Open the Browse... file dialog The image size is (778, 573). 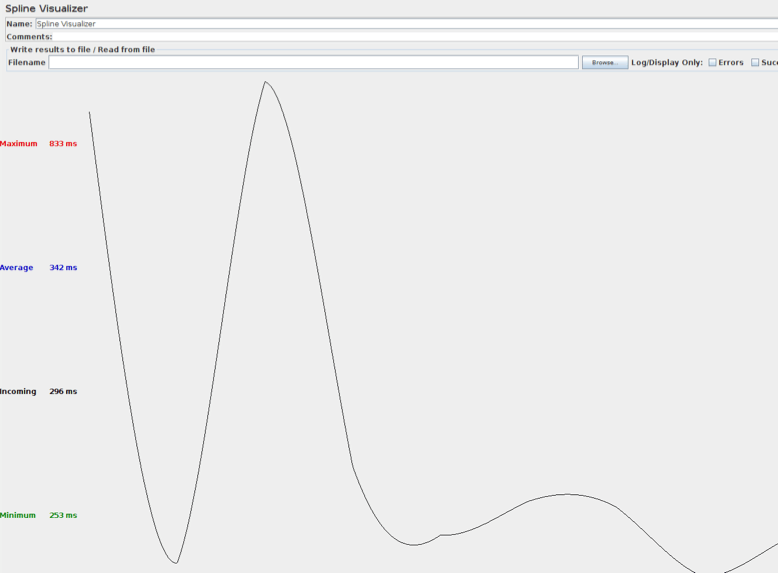(x=605, y=63)
